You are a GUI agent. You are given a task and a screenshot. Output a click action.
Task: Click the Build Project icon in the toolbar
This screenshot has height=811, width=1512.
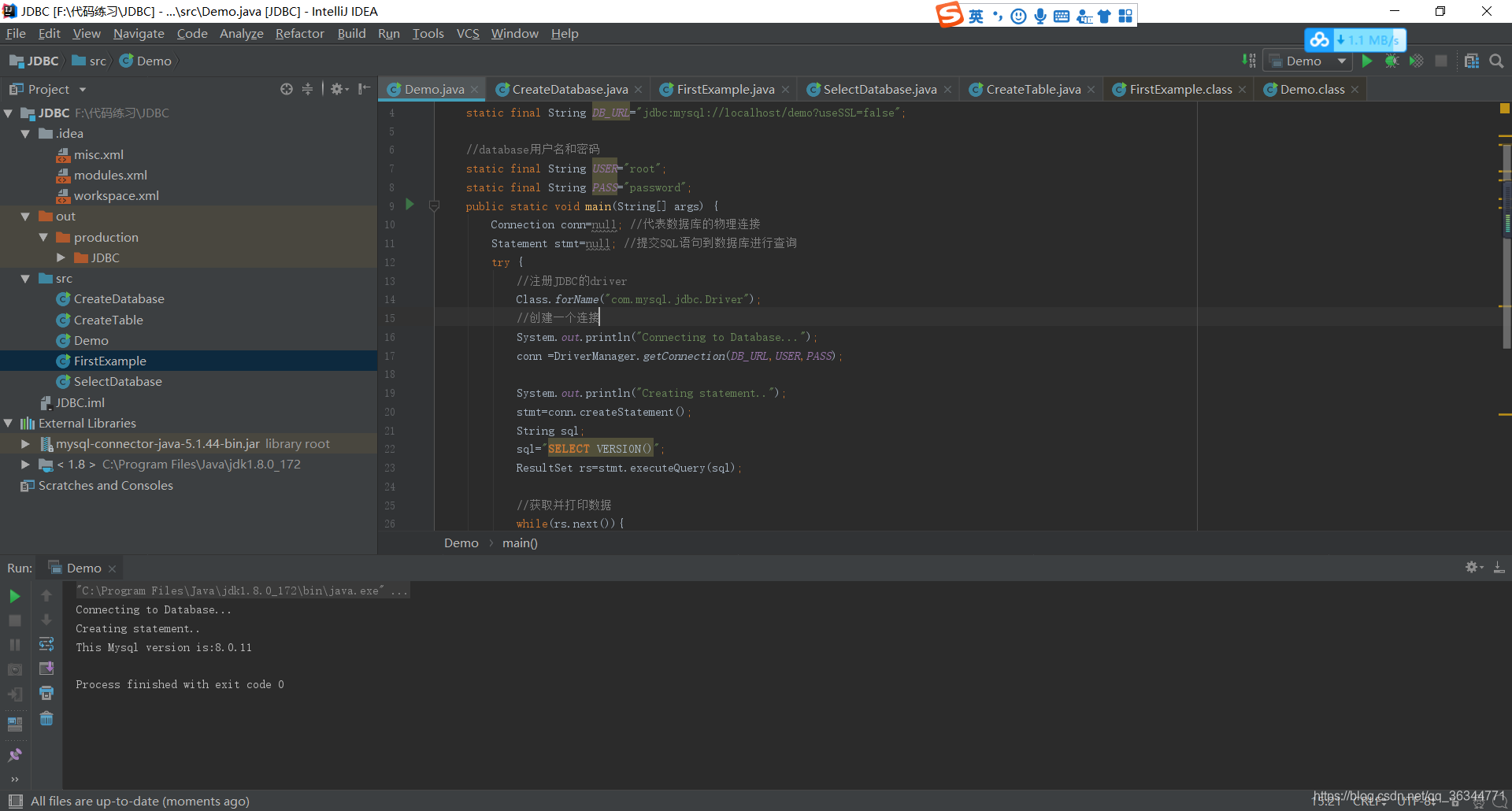(x=1249, y=61)
